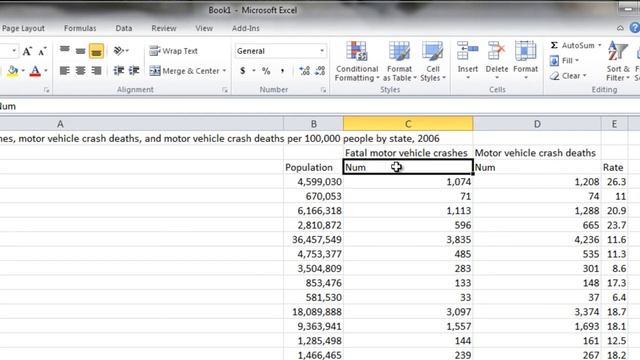This screenshot has width=640, height=360.
Task: Select cell containing 4,236
Action: 537,240
